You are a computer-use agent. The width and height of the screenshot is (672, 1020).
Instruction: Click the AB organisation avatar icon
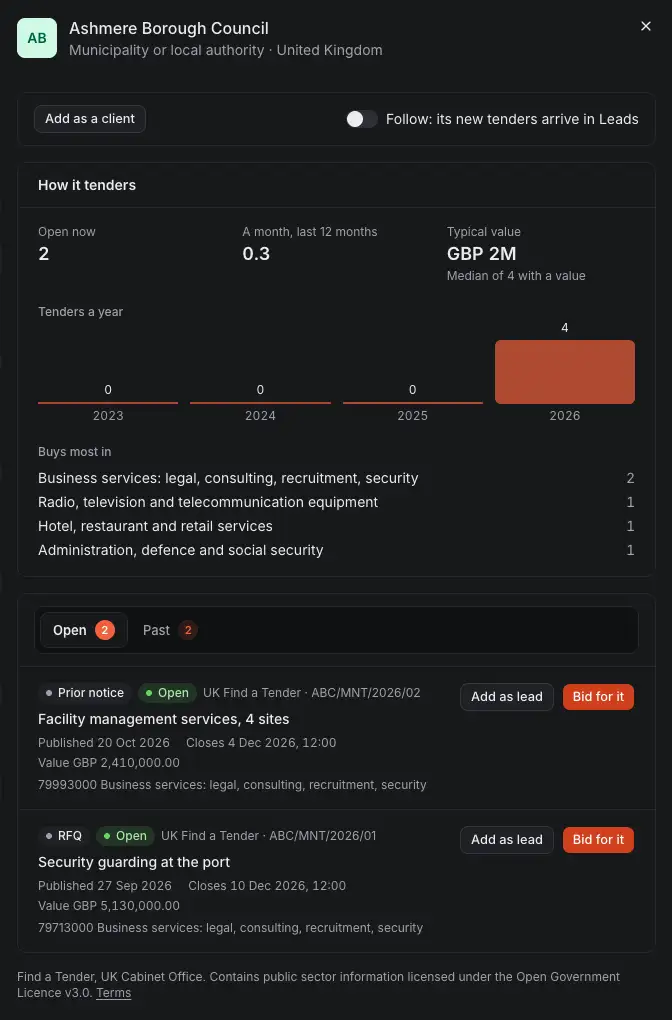click(x=37, y=38)
